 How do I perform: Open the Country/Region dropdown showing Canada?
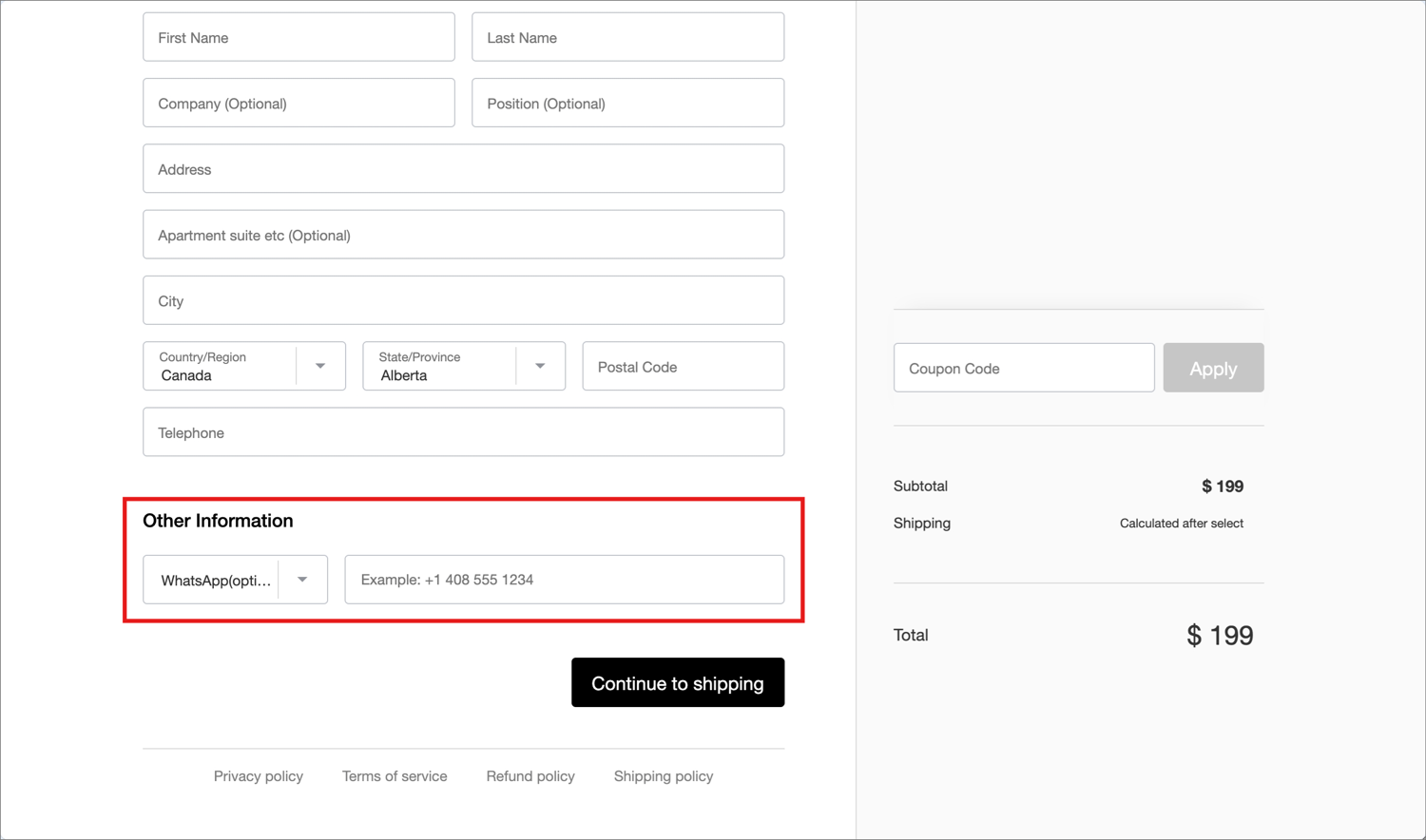point(244,367)
